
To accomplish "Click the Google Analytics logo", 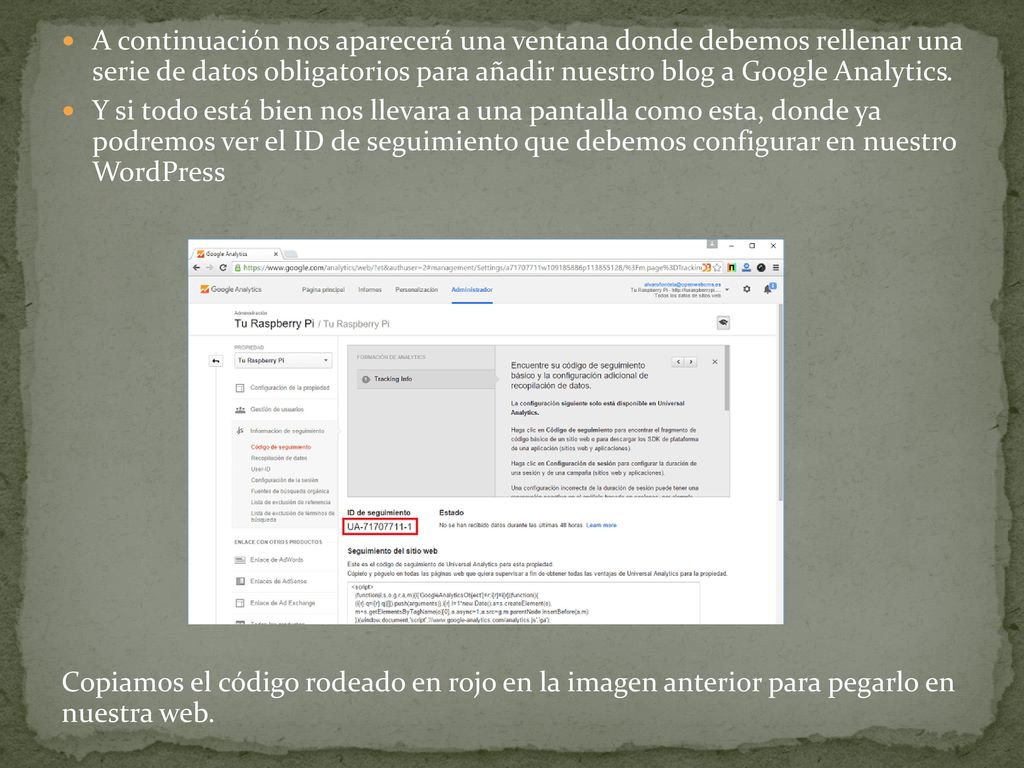I will 231,289.
